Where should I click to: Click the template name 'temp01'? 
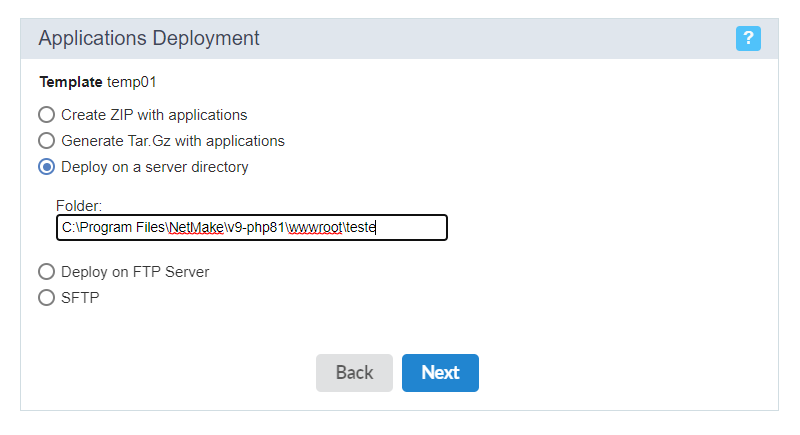(x=132, y=82)
